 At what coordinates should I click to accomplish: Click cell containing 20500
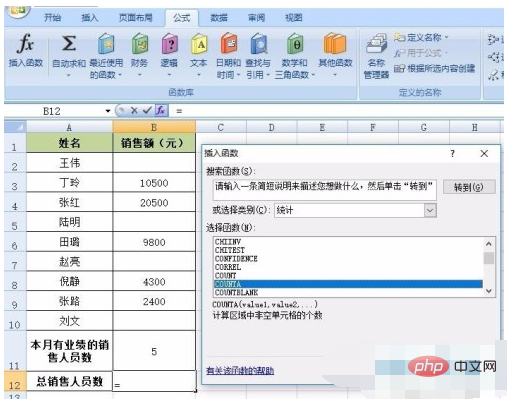(x=154, y=202)
